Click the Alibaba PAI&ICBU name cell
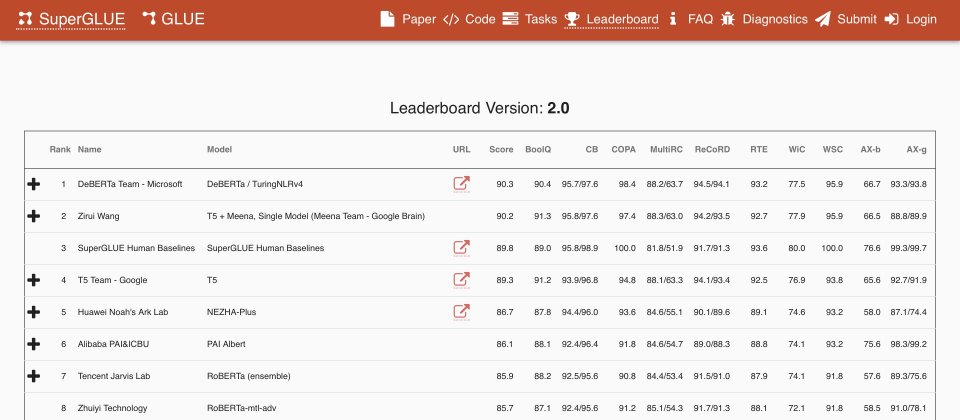The width and height of the screenshot is (960, 420). pyautogui.click(x=113, y=343)
